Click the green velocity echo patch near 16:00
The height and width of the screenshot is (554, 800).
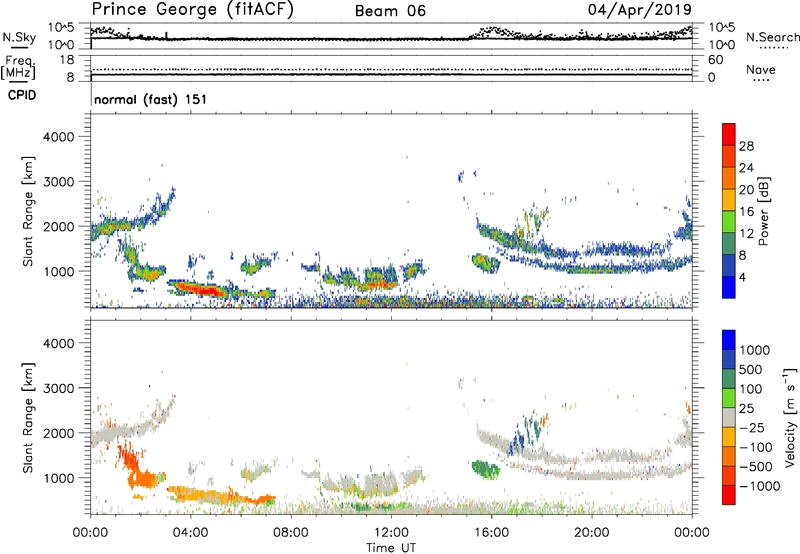click(485, 469)
